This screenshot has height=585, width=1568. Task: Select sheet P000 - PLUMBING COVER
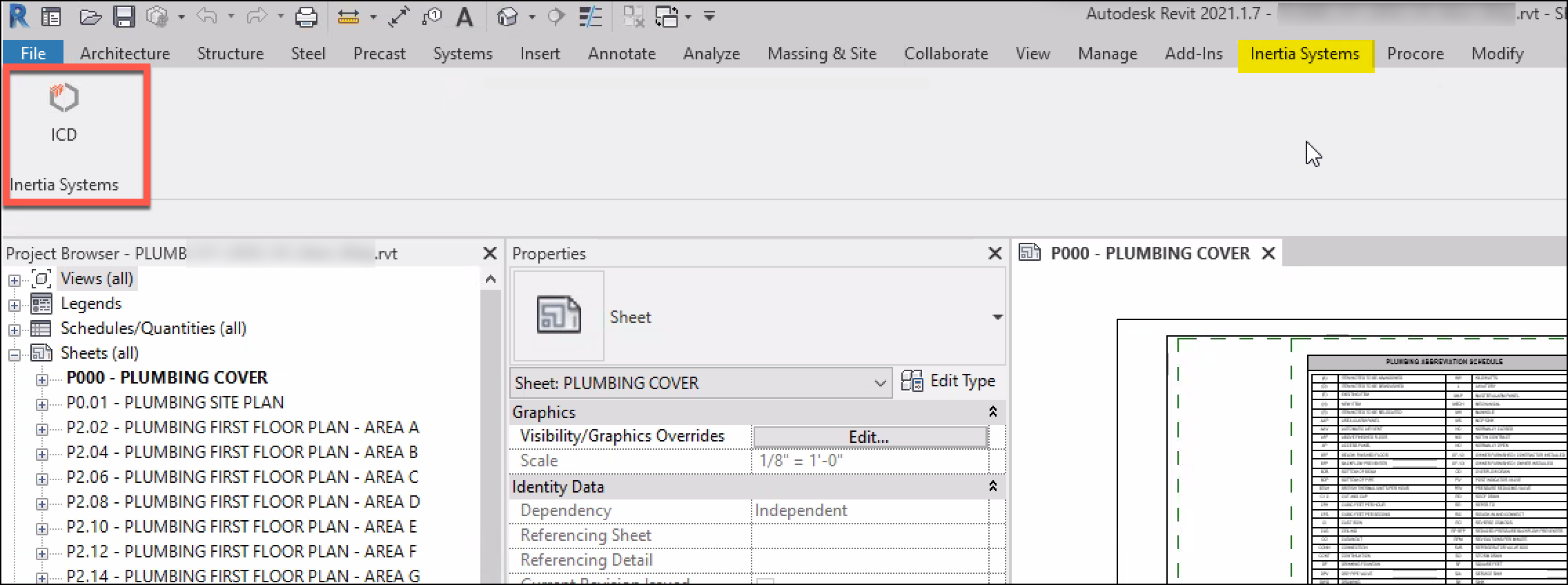[167, 378]
